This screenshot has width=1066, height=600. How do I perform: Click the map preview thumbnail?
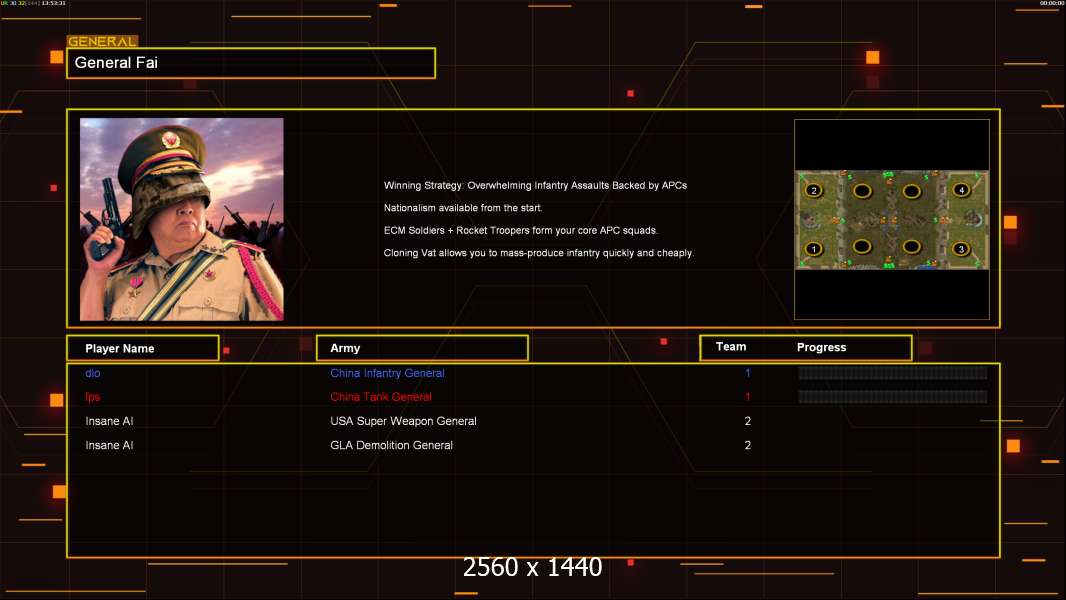(892, 219)
